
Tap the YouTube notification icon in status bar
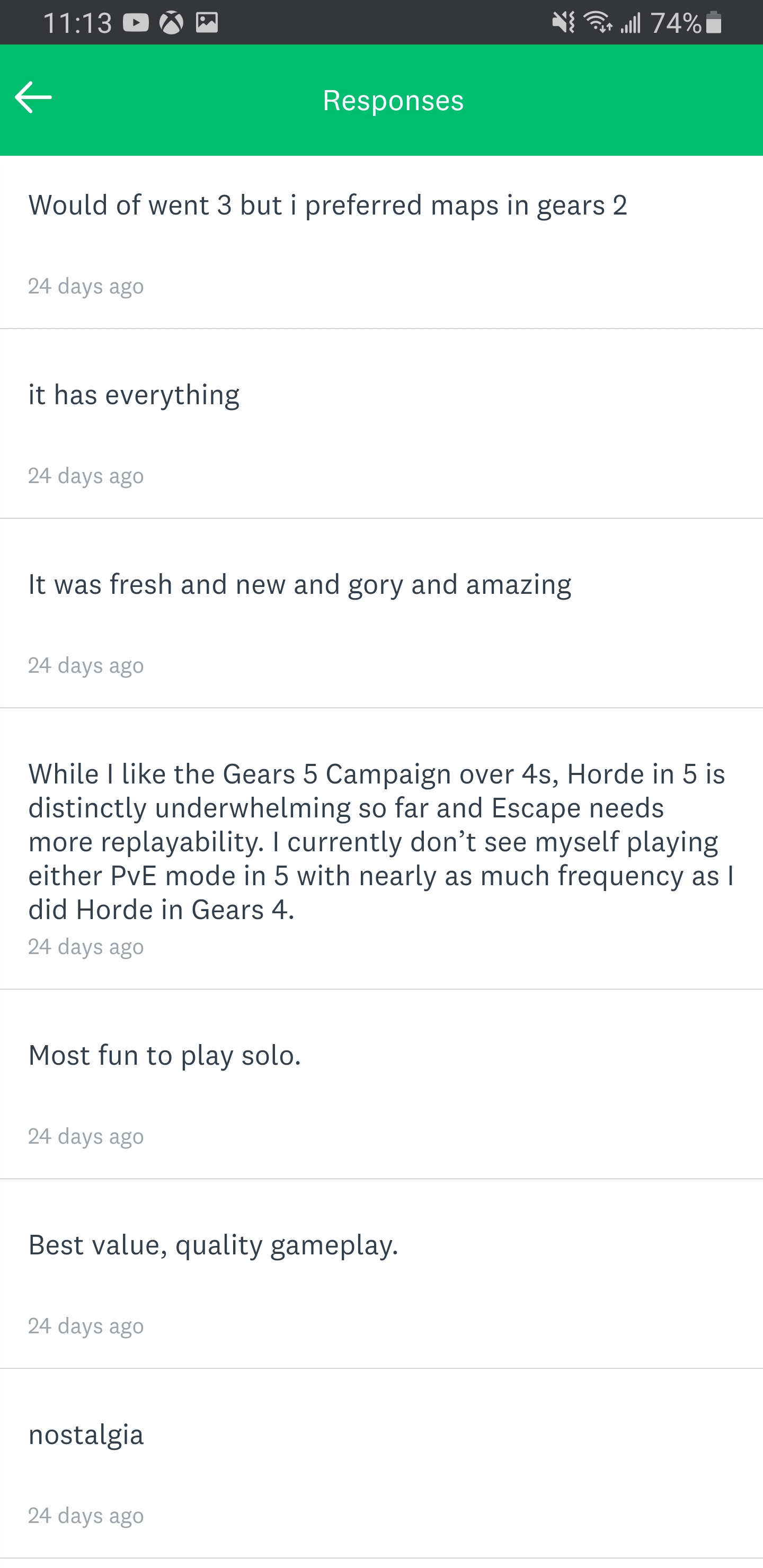(135, 23)
